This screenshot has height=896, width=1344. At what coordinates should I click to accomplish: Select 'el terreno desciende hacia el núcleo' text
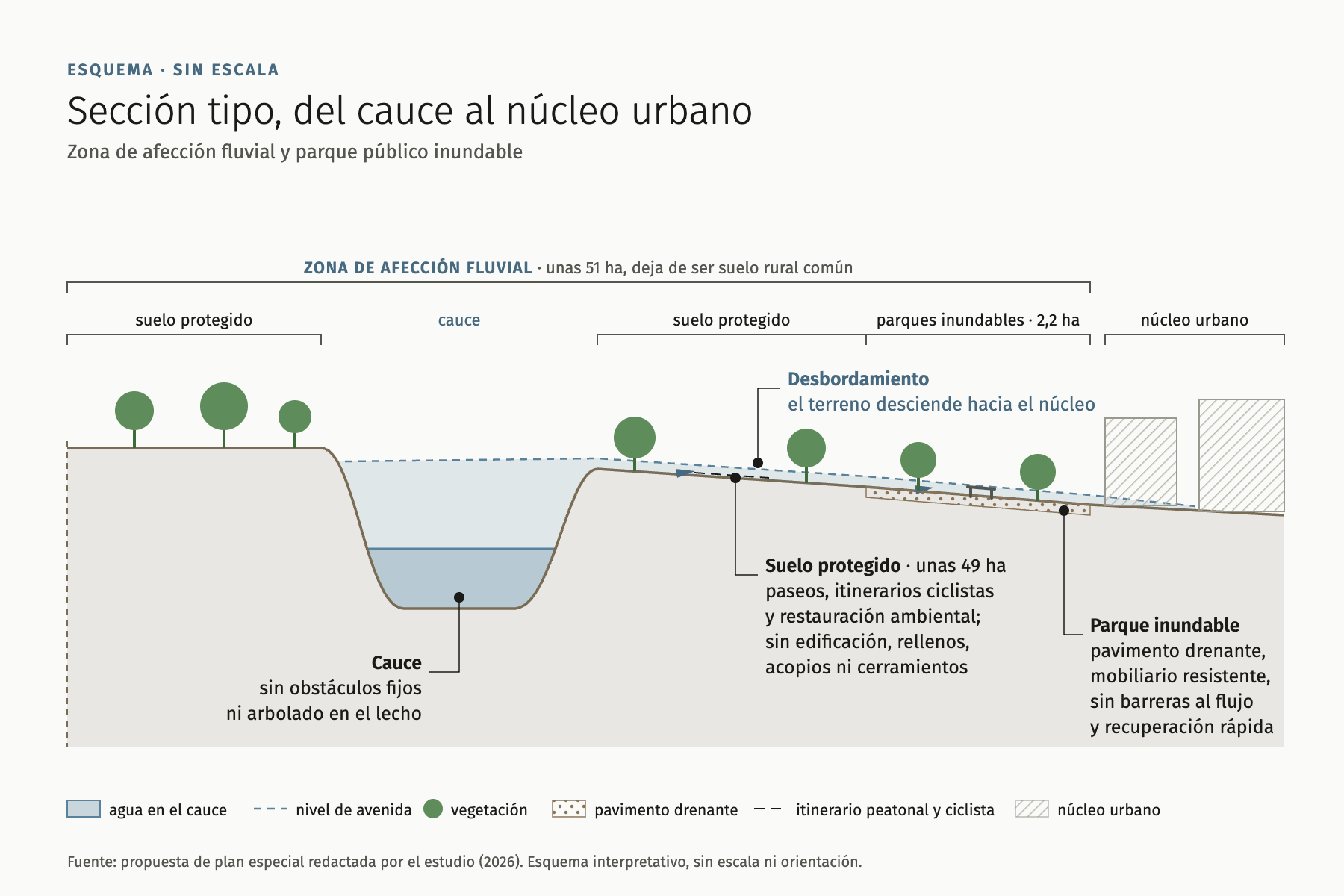942,405
